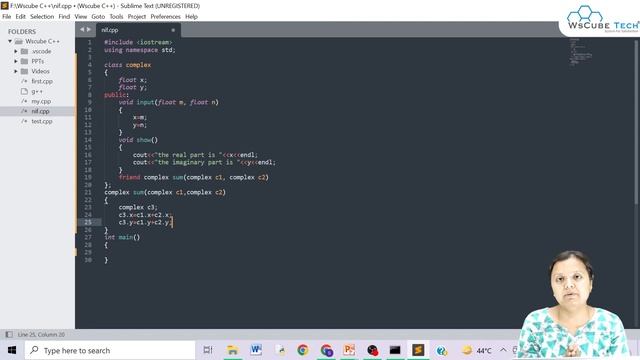The image size is (640, 360).
Task: Click the 'void show()' function line
Action: coord(138,140)
